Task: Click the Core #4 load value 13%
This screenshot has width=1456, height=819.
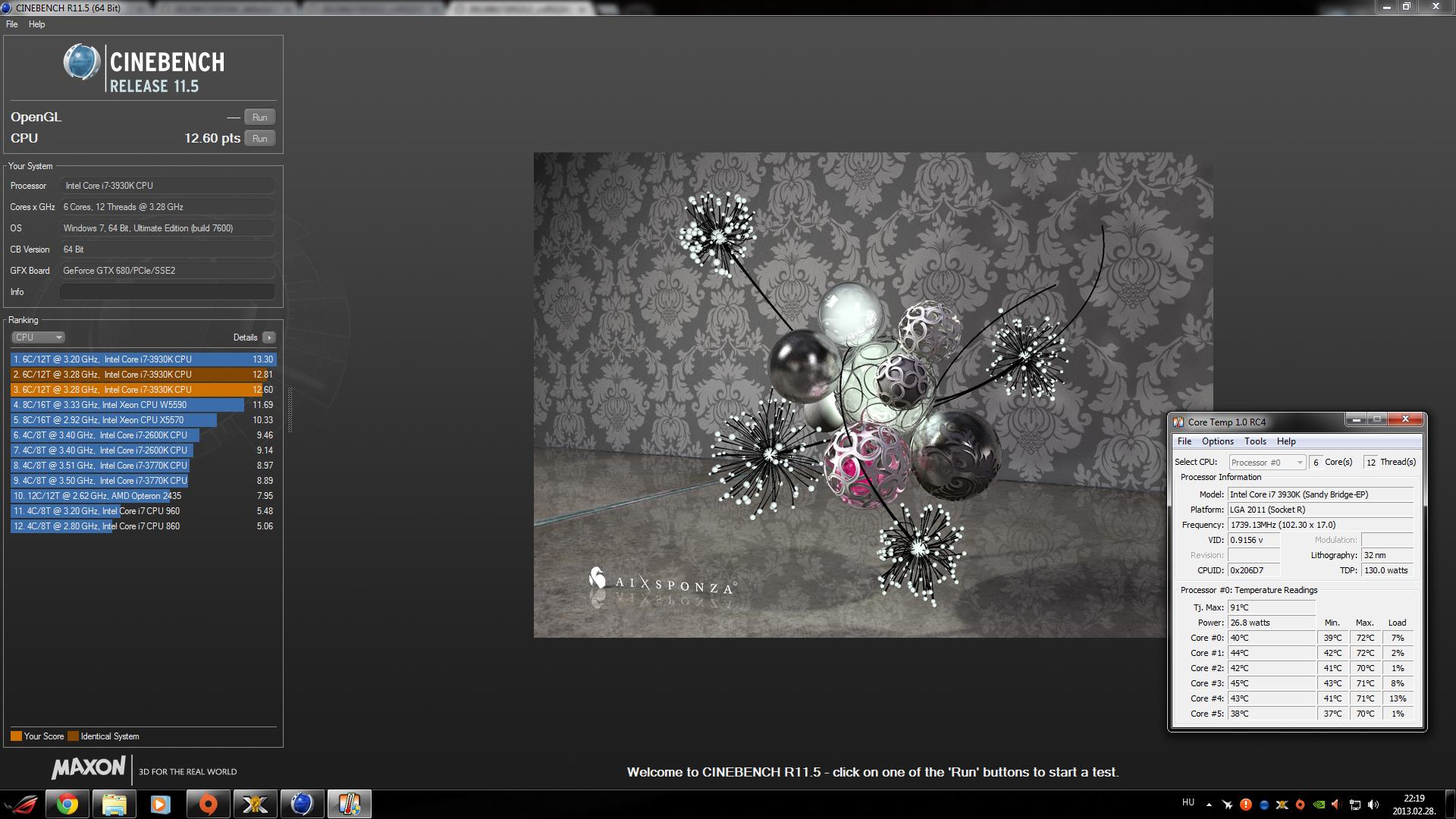Action: pos(1398,698)
